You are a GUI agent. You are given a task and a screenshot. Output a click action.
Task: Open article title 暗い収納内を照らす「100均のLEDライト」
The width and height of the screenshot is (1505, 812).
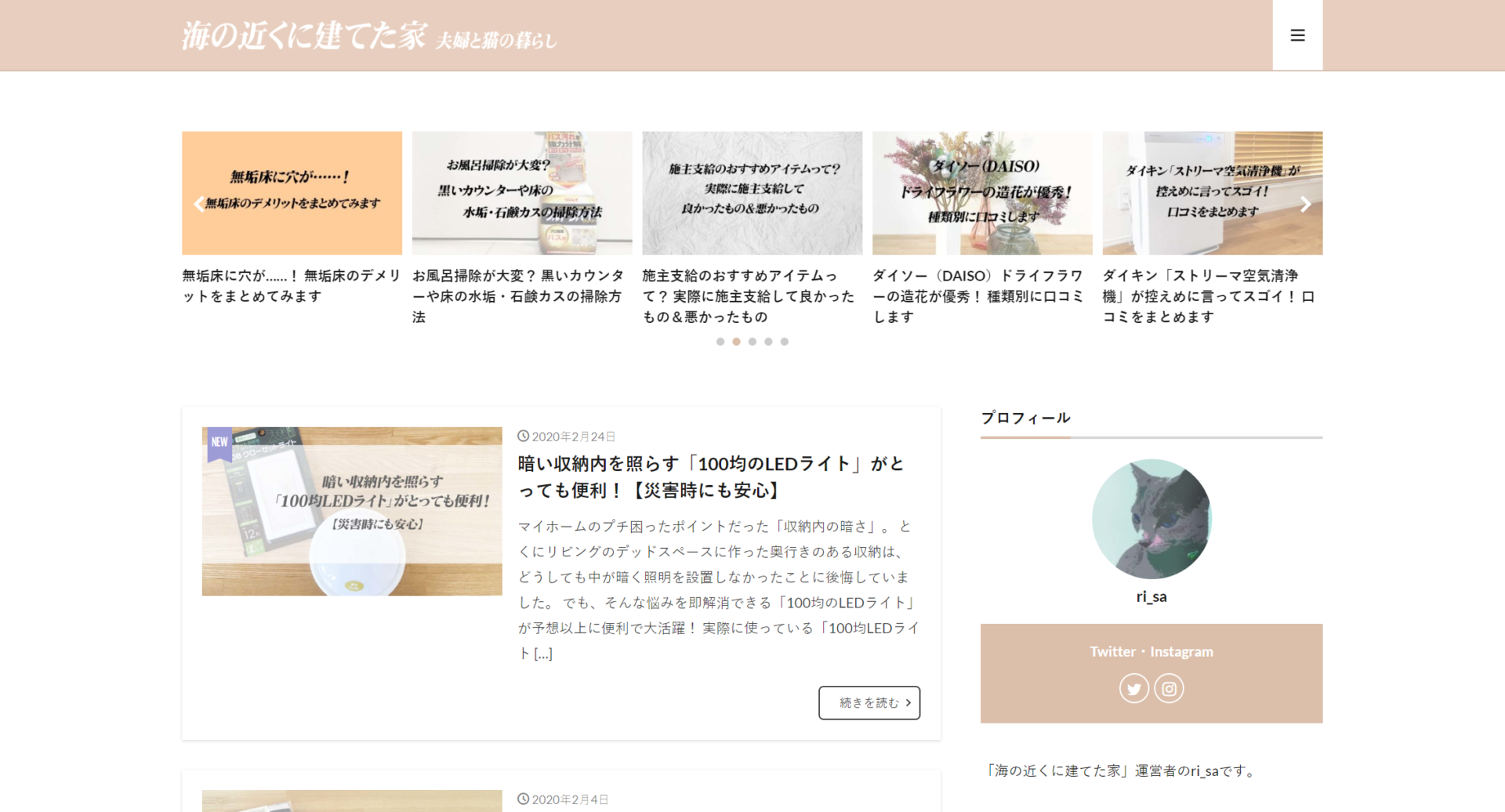(712, 477)
